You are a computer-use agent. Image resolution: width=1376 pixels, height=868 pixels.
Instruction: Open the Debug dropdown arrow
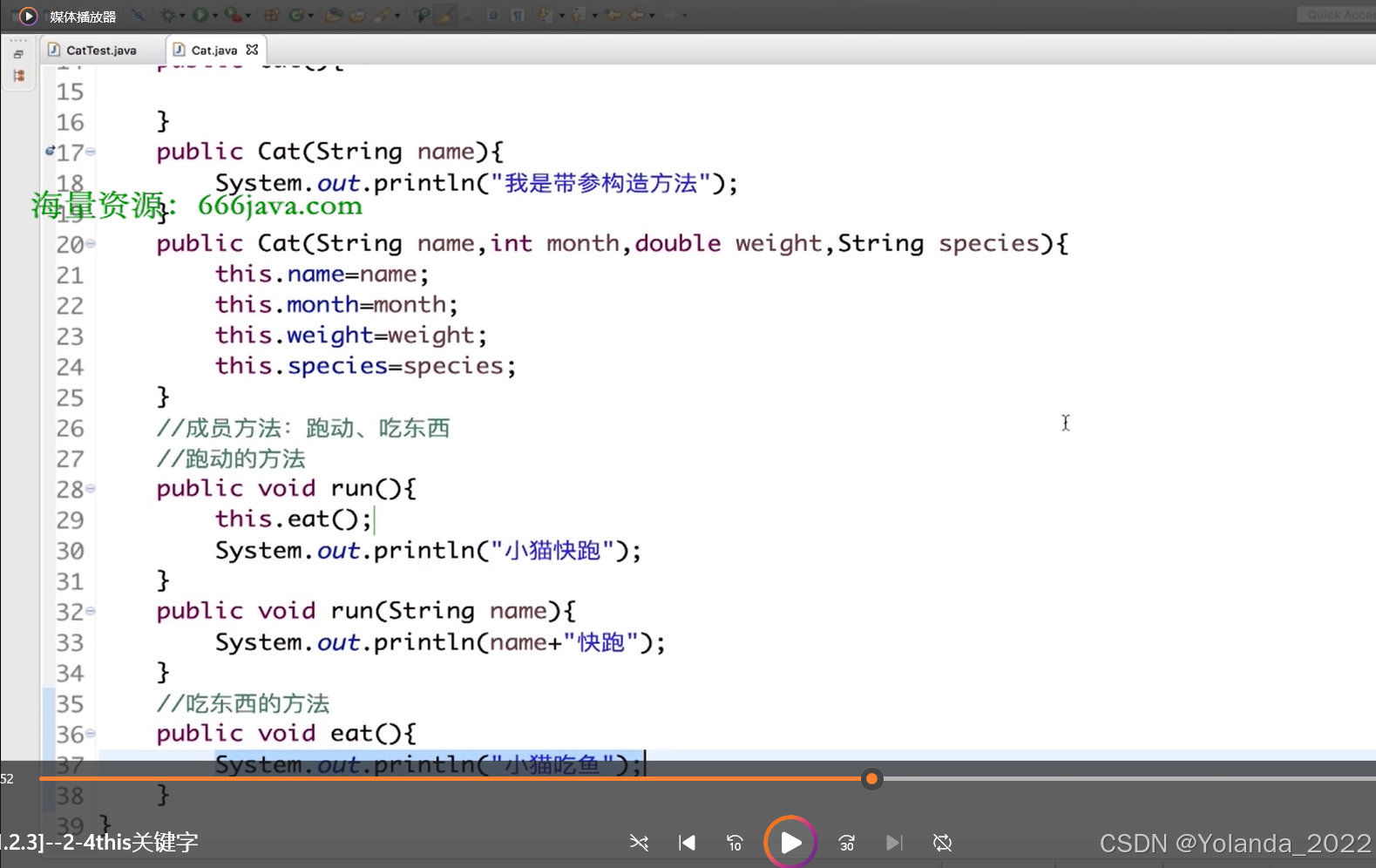click(x=182, y=16)
